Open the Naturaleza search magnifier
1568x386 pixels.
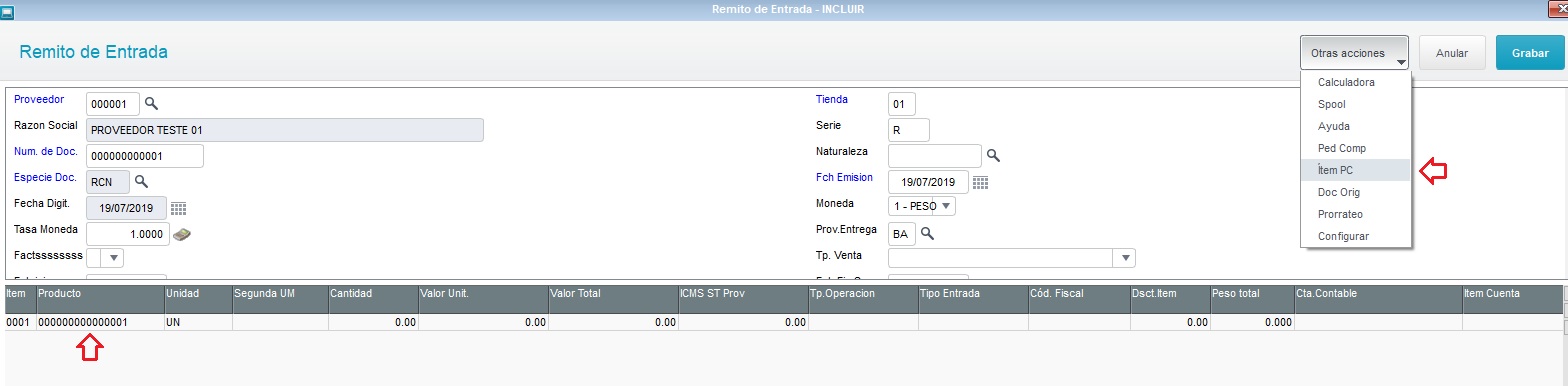993,155
